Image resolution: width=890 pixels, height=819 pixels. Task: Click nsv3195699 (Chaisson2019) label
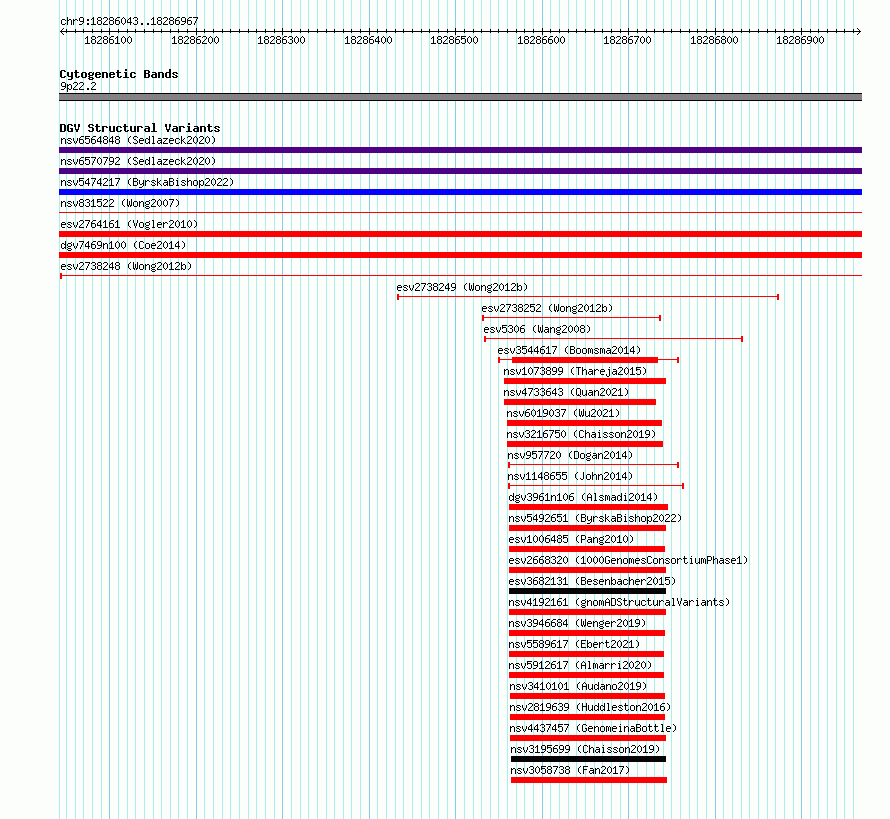click(x=585, y=749)
